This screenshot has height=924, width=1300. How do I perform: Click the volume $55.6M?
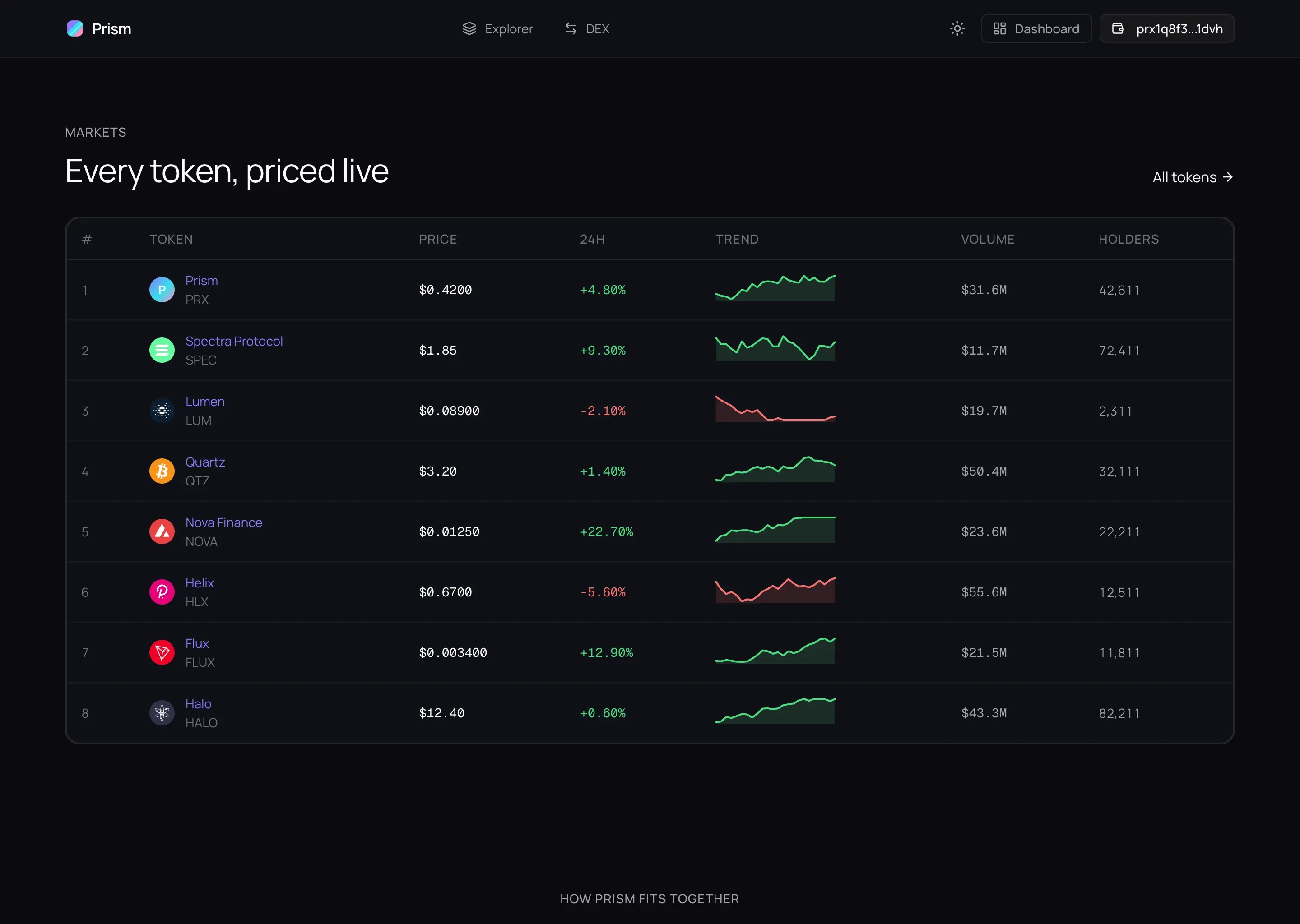984,592
